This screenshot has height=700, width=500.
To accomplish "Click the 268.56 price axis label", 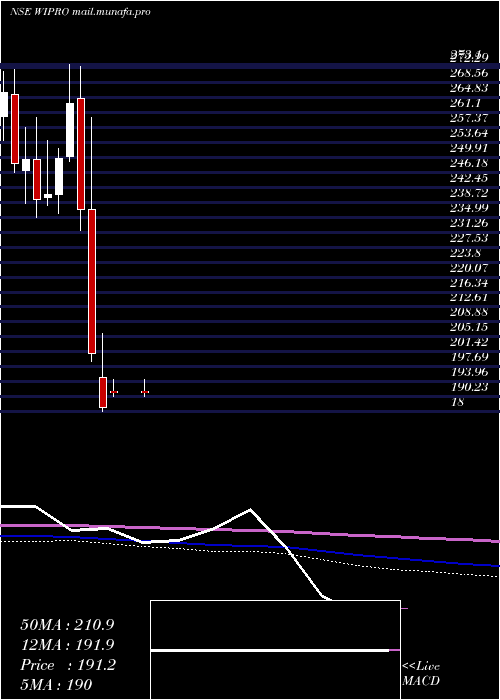I will pos(469,73).
